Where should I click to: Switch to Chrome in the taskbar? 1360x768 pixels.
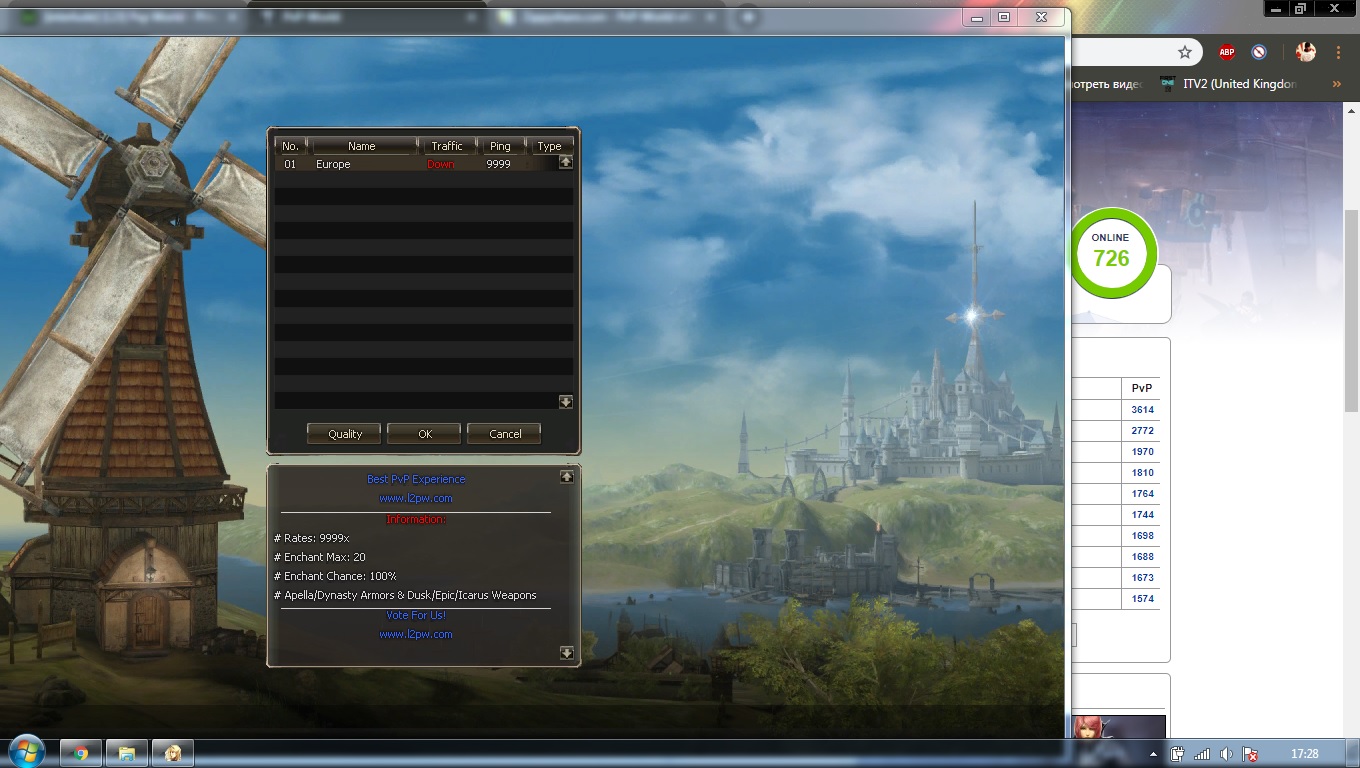pyautogui.click(x=81, y=753)
